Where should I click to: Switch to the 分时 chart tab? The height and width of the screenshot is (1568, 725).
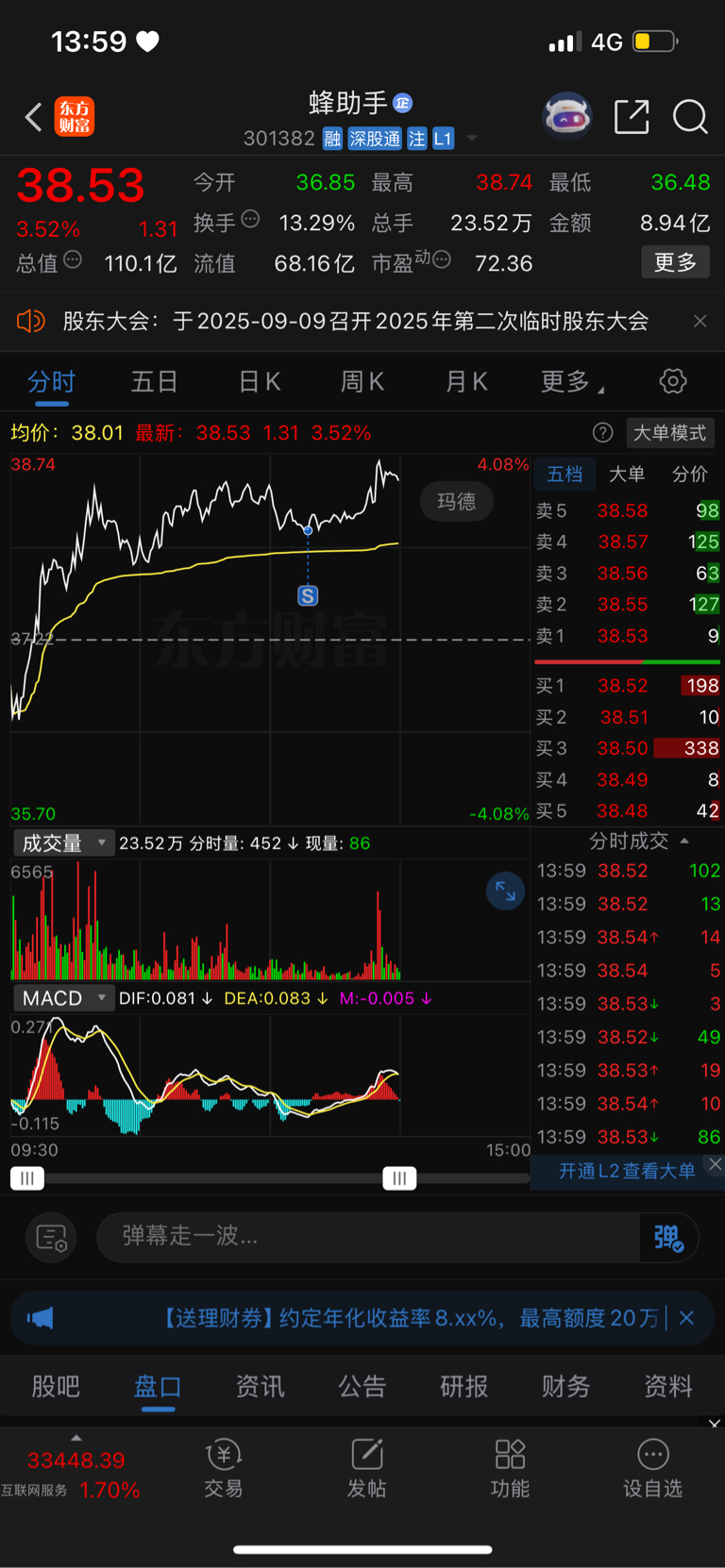pos(51,382)
